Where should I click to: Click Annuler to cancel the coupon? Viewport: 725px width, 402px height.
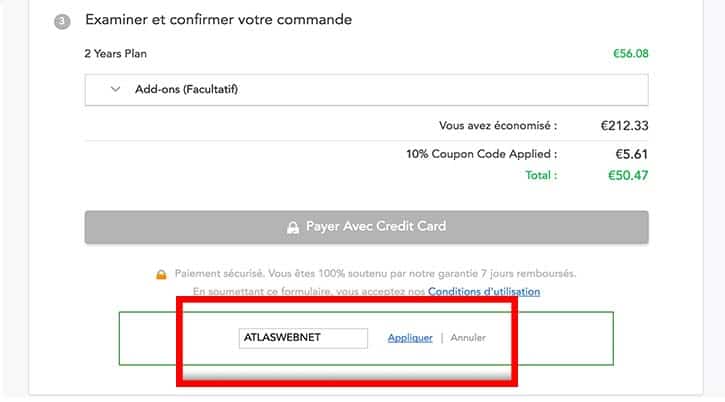[x=468, y=338]
